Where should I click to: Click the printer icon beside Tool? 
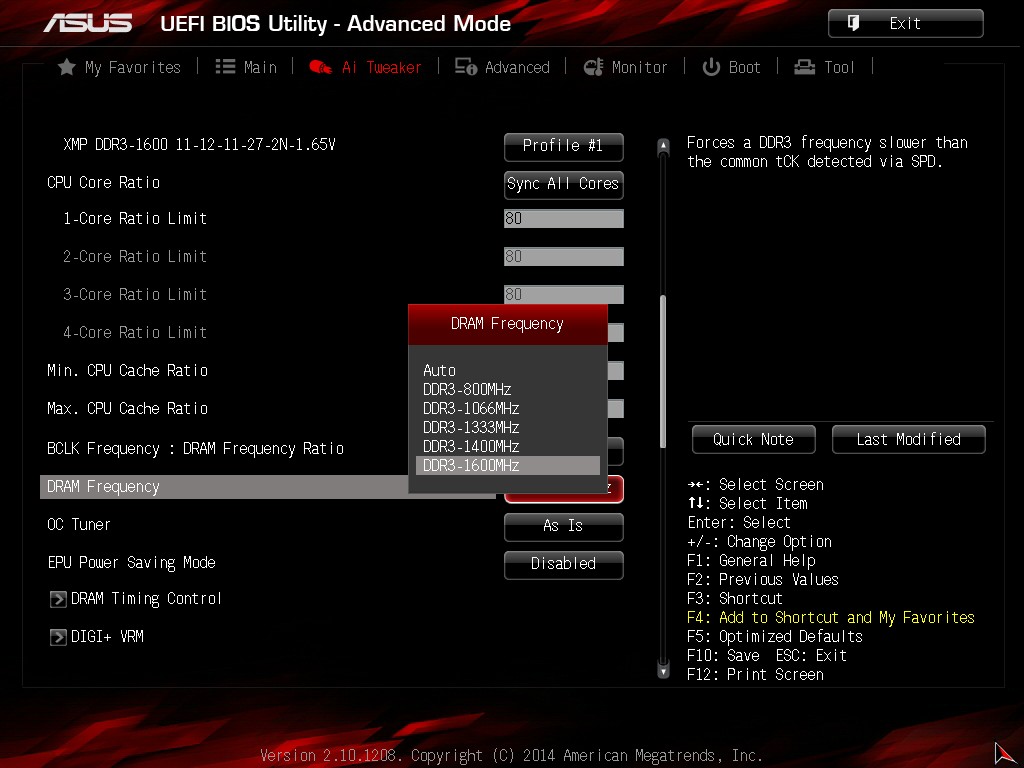(805, 67)
